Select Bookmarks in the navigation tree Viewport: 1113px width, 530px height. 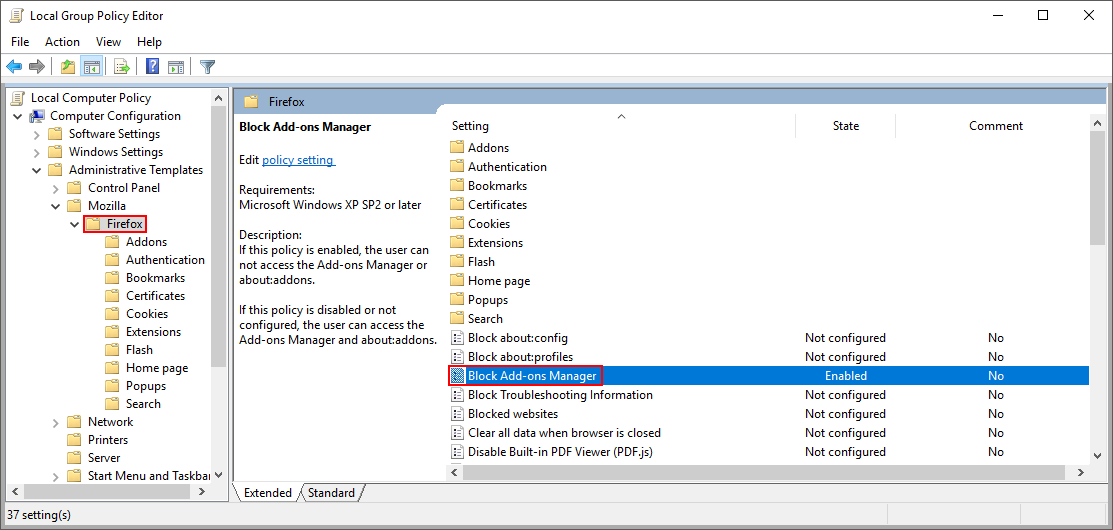155,278
